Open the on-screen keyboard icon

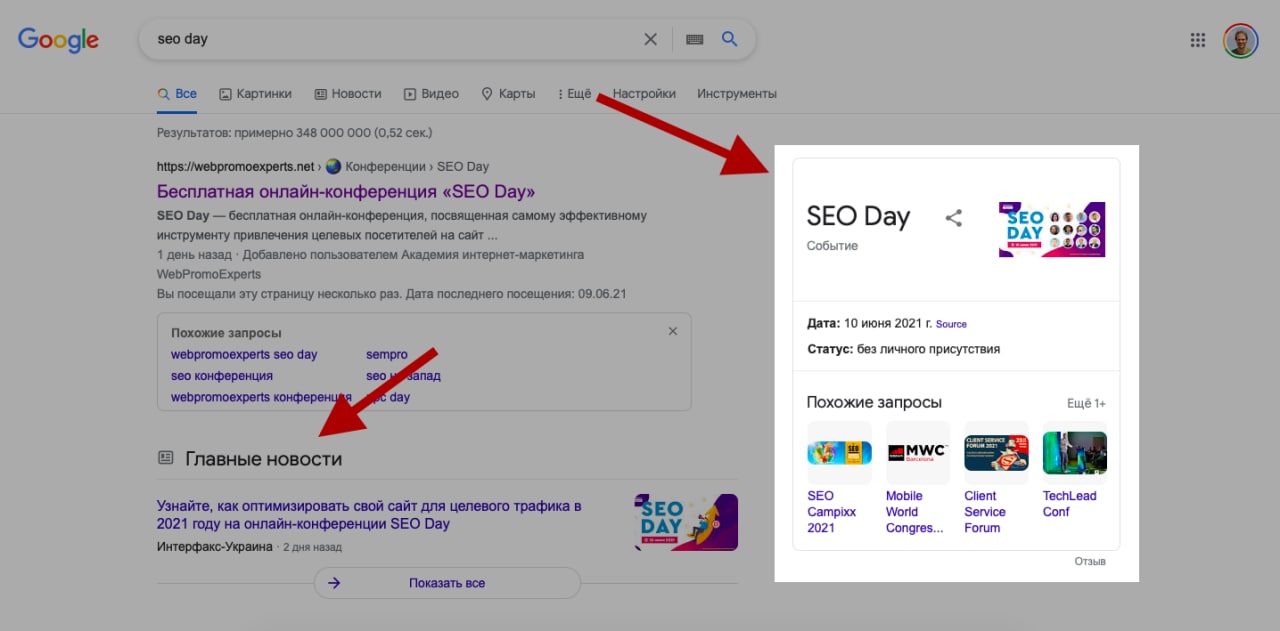coord(695,39)
